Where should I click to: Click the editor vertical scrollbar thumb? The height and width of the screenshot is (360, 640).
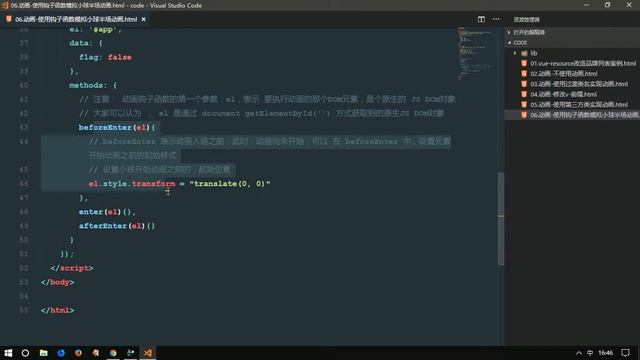coord(500,219)
